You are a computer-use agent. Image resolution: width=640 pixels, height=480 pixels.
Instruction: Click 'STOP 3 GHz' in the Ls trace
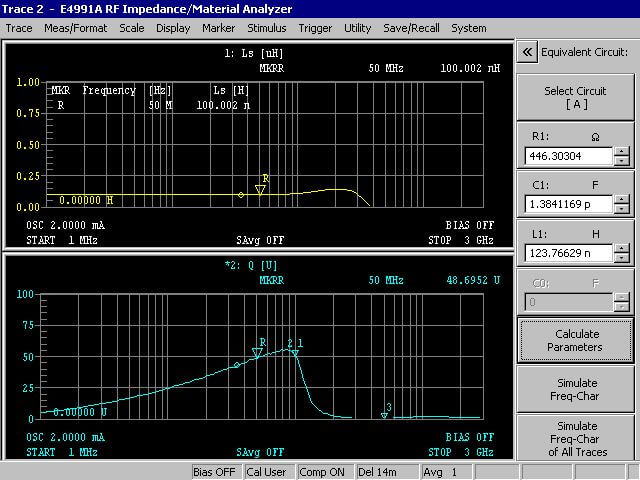click(461, 240)
